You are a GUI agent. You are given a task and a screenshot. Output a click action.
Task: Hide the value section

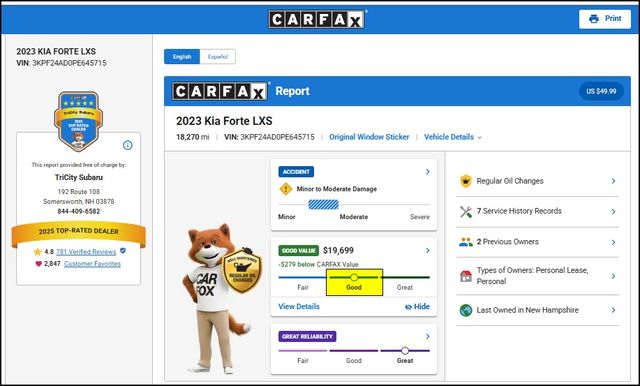pos(417,306)
